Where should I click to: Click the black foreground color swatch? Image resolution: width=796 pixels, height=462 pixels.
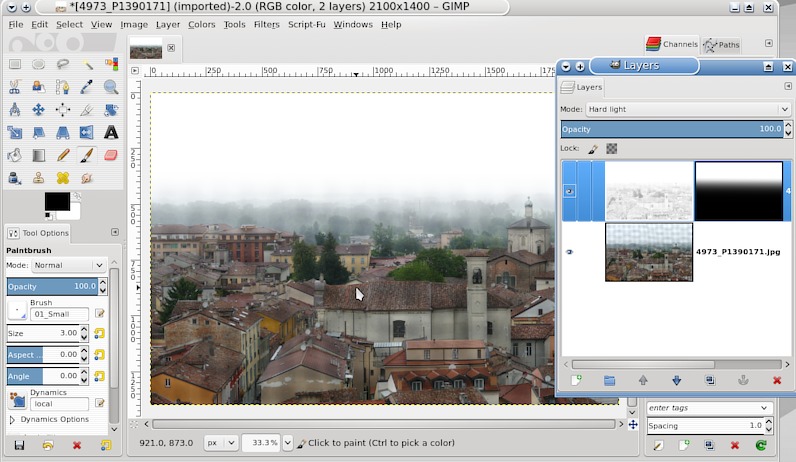point(57,202)
